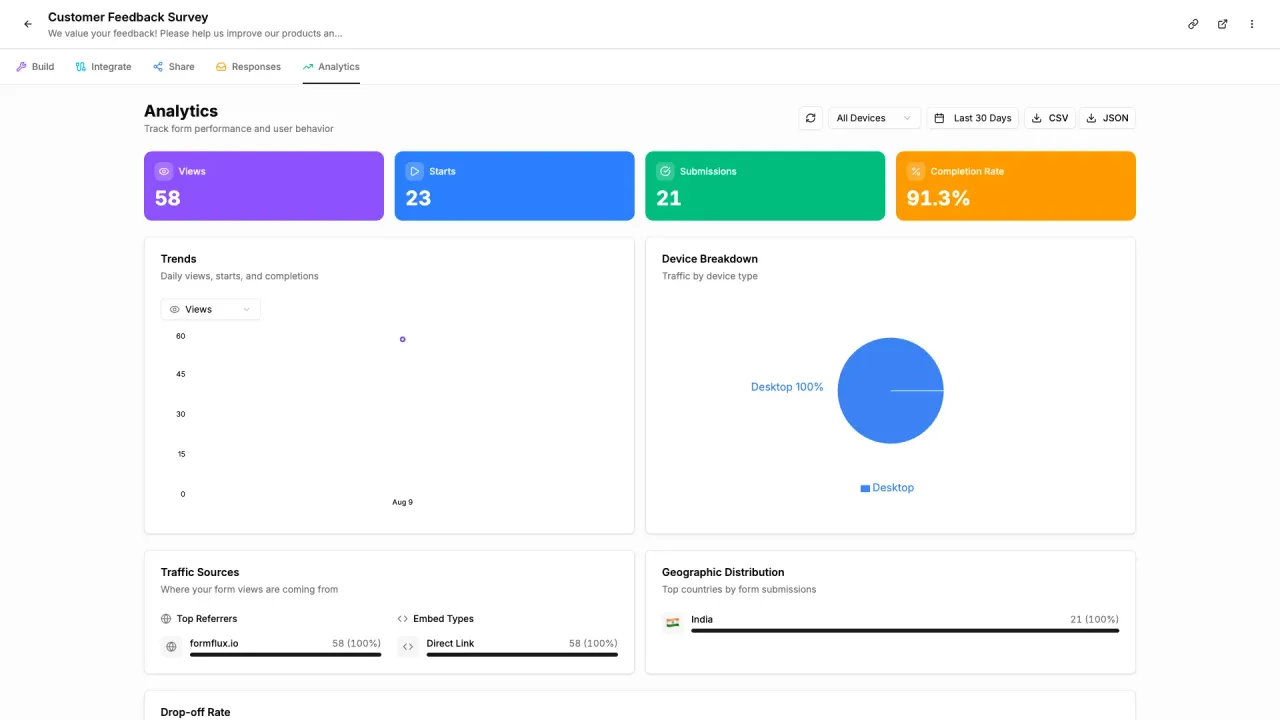
Task: Refresh analytics data with reload icon
Action: pos(811,118)
